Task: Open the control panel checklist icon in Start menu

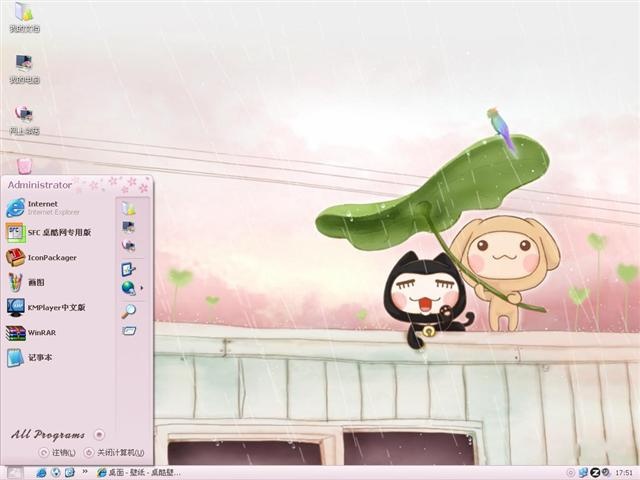Action: (129, 269)
